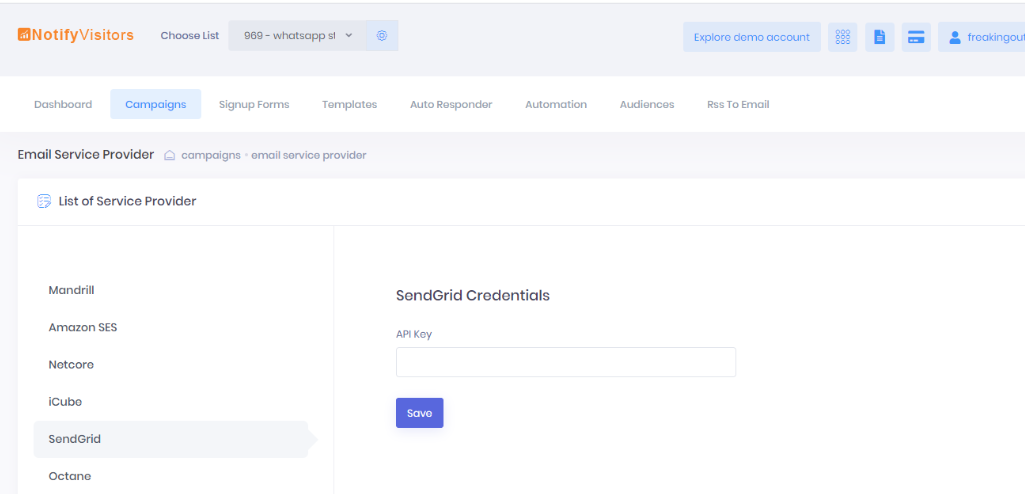Select Octane provider

(70, 476)
